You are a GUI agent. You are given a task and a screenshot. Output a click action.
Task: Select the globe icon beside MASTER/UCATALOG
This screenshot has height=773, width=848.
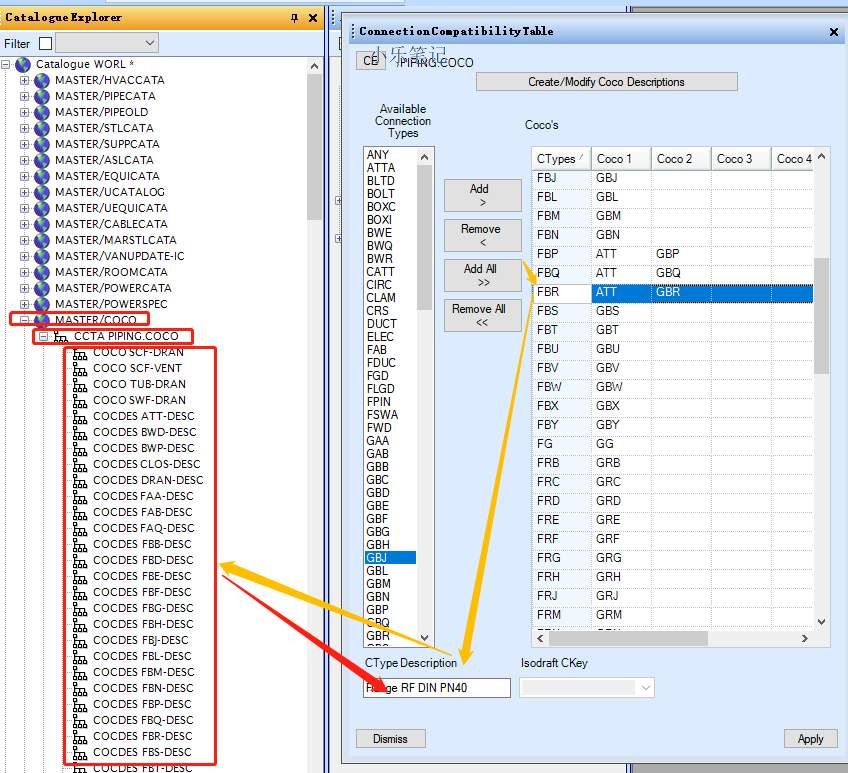(x=42, y=193)
